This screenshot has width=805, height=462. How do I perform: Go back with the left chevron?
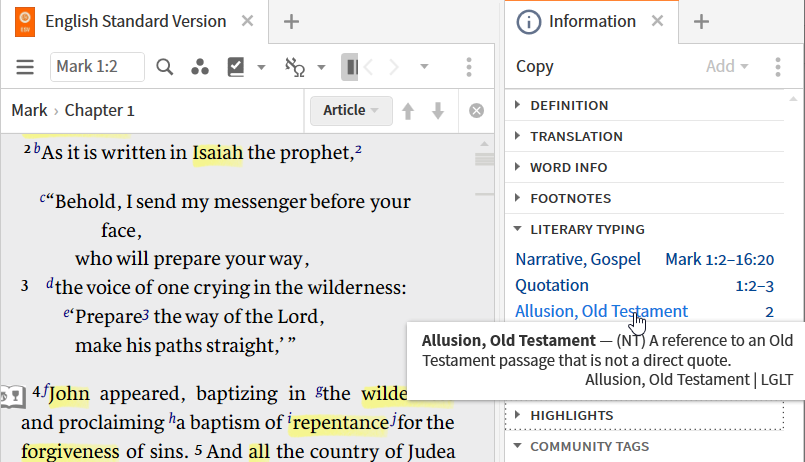click(x=368, y=67)
